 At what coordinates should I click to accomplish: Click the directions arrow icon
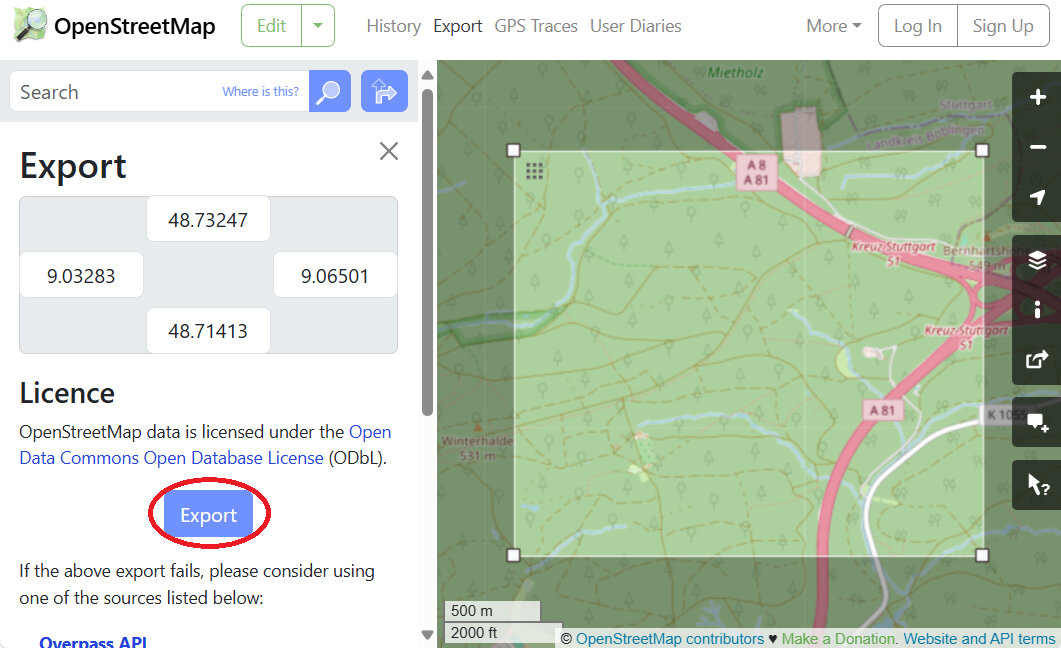384,92
